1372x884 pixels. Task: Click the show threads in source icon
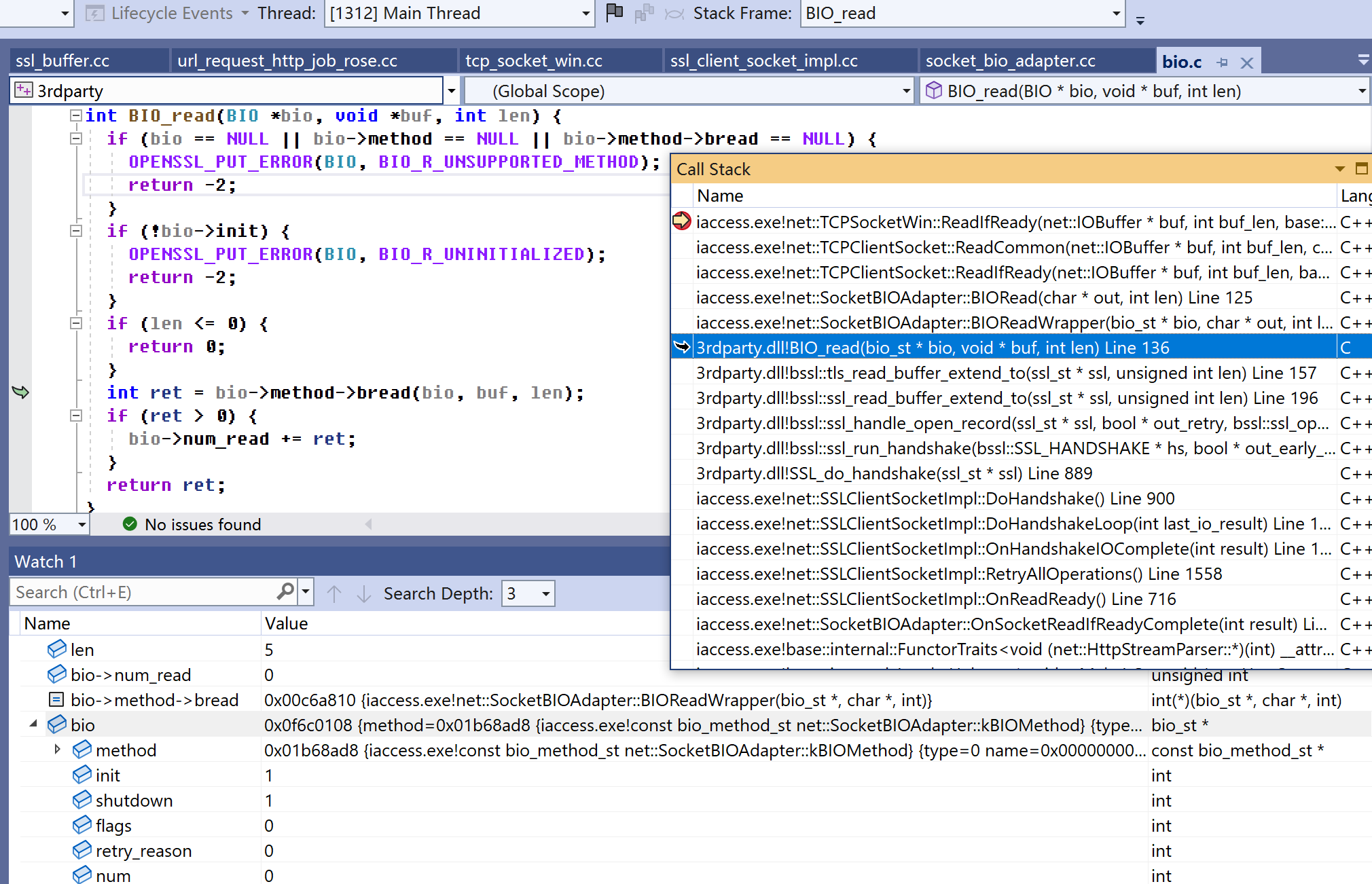coord(644,13)
